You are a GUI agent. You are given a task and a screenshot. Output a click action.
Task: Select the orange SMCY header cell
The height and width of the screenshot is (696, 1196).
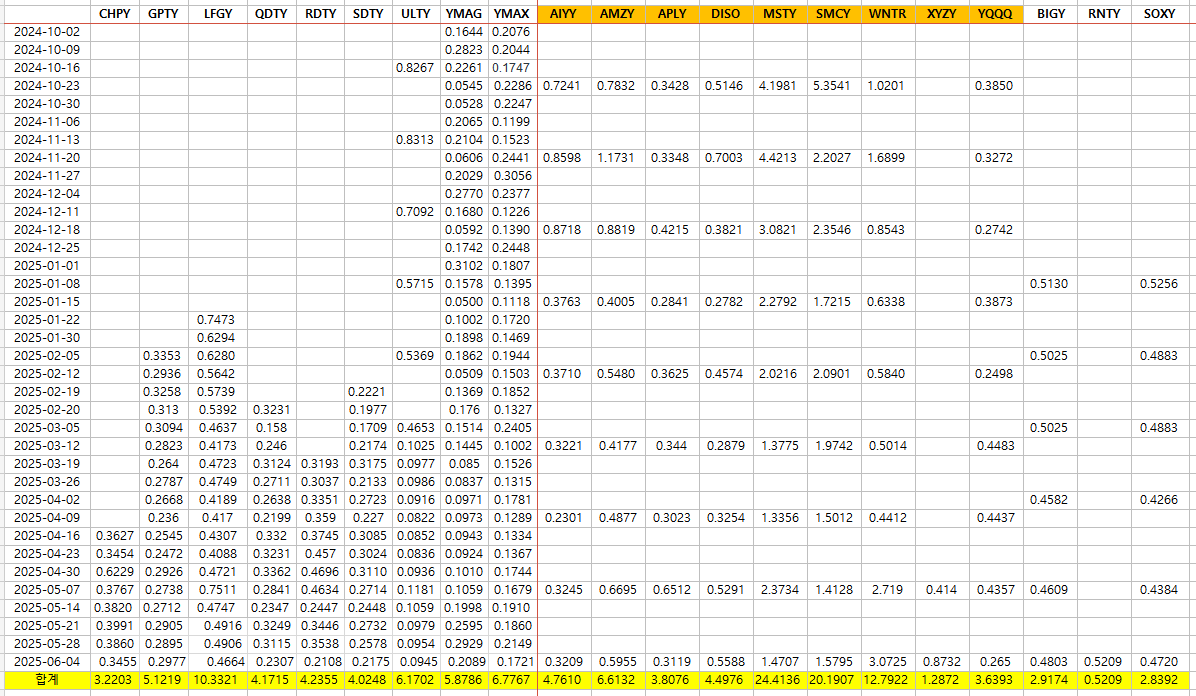tap(833, 14)
